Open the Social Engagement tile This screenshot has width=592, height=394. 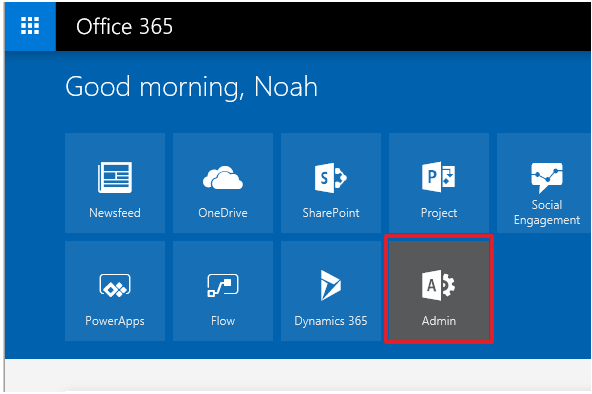[x=544, y=183]
